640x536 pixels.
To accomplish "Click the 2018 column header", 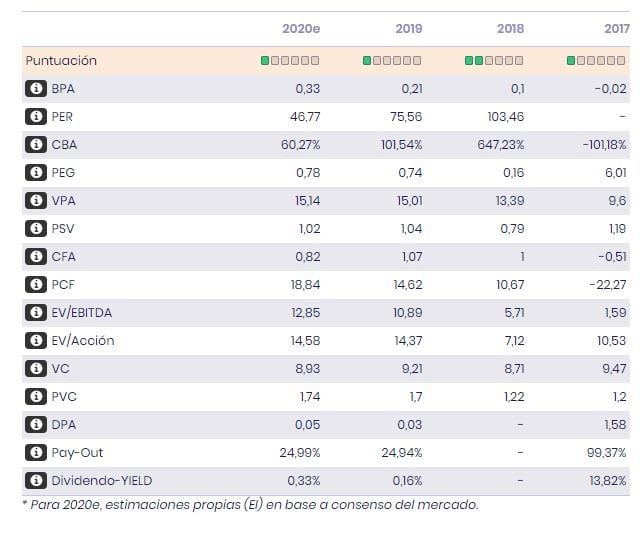I will point(510,29).
